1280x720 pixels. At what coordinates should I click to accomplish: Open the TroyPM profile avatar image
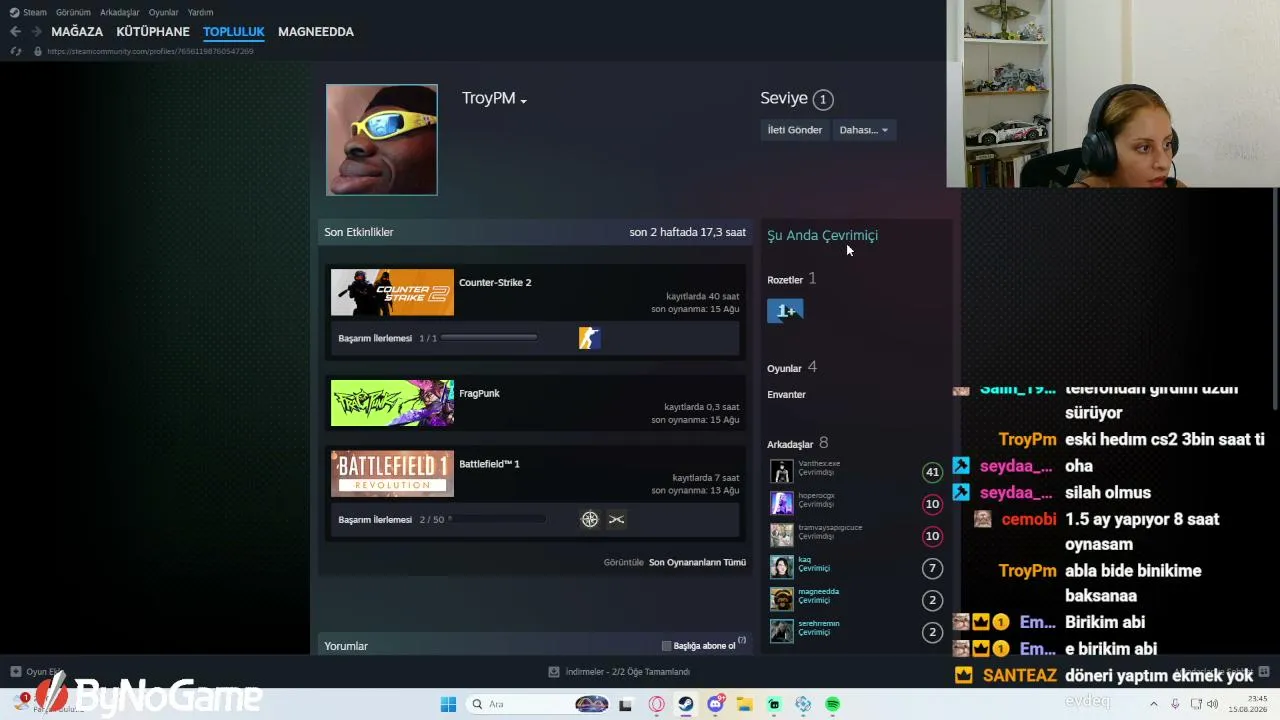tap(381, 140)
